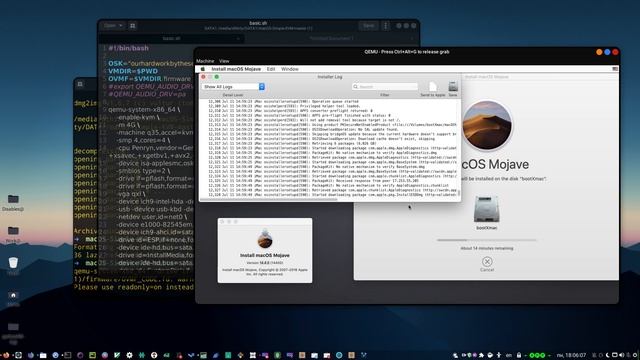The image size is (640, 360).
Task: Click 'Please use readonly=on instead' terminal line
Action: tap(133, 287)
